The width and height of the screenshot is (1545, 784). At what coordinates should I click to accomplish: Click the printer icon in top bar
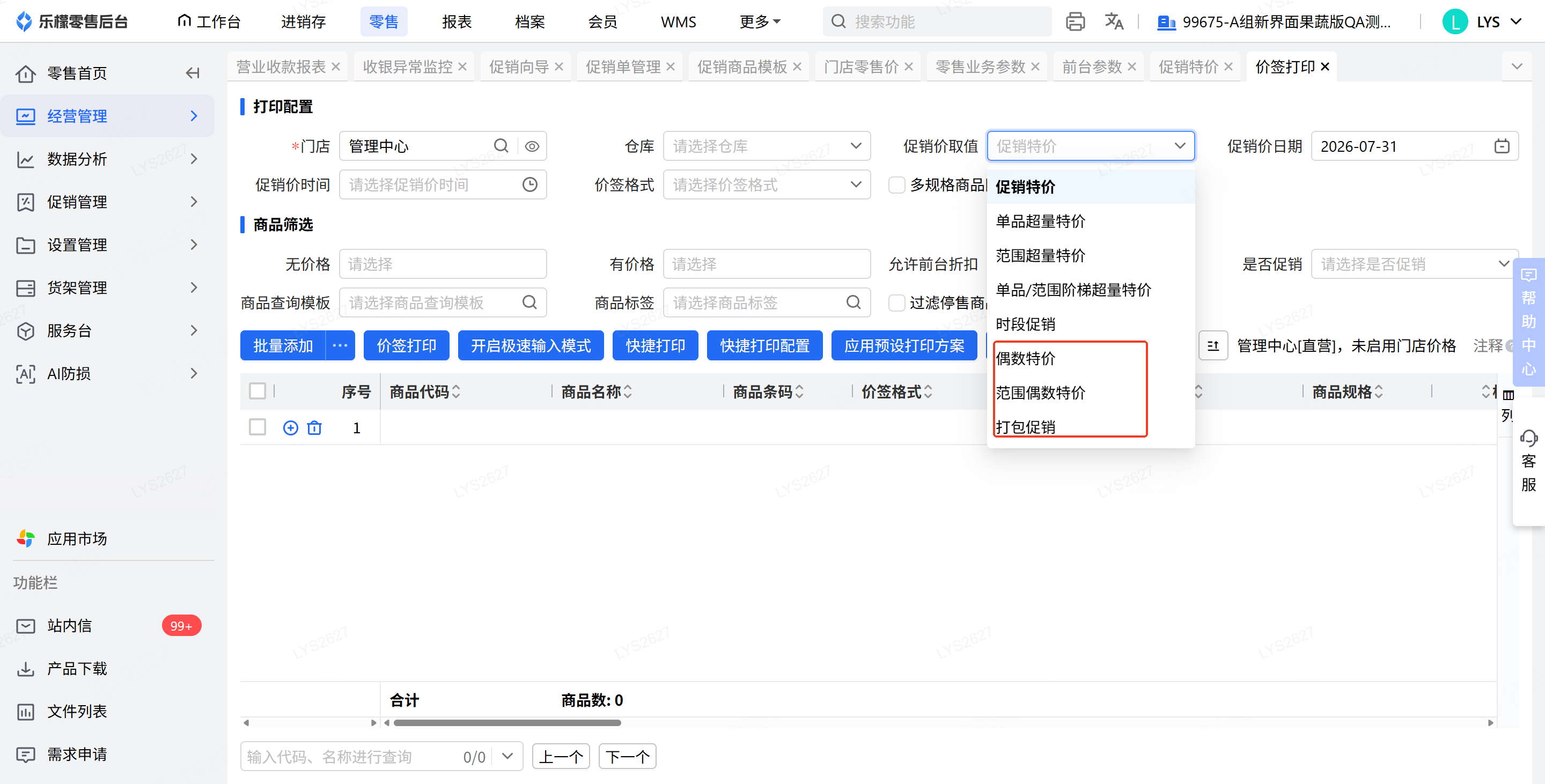click(1075, 22)
